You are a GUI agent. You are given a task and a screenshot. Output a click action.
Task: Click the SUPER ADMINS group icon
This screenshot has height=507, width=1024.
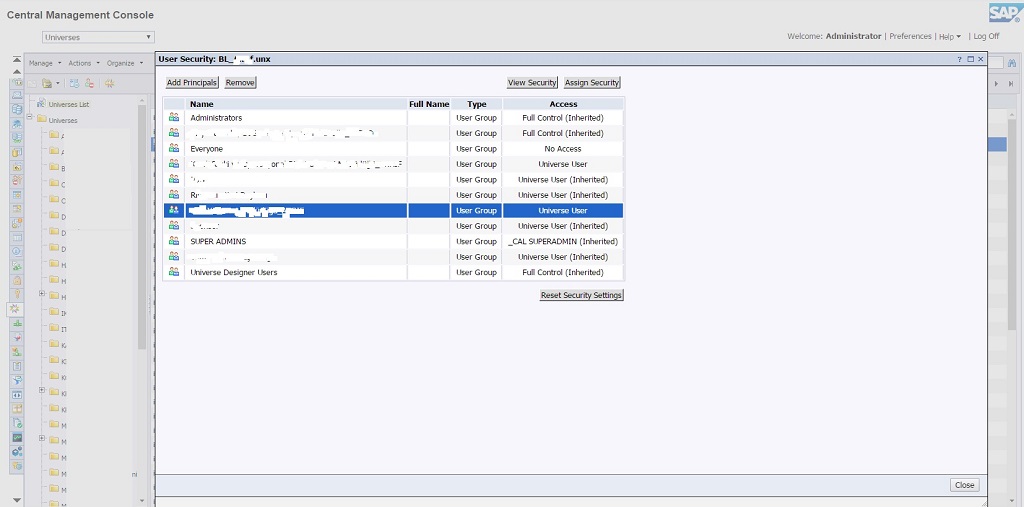174,241
